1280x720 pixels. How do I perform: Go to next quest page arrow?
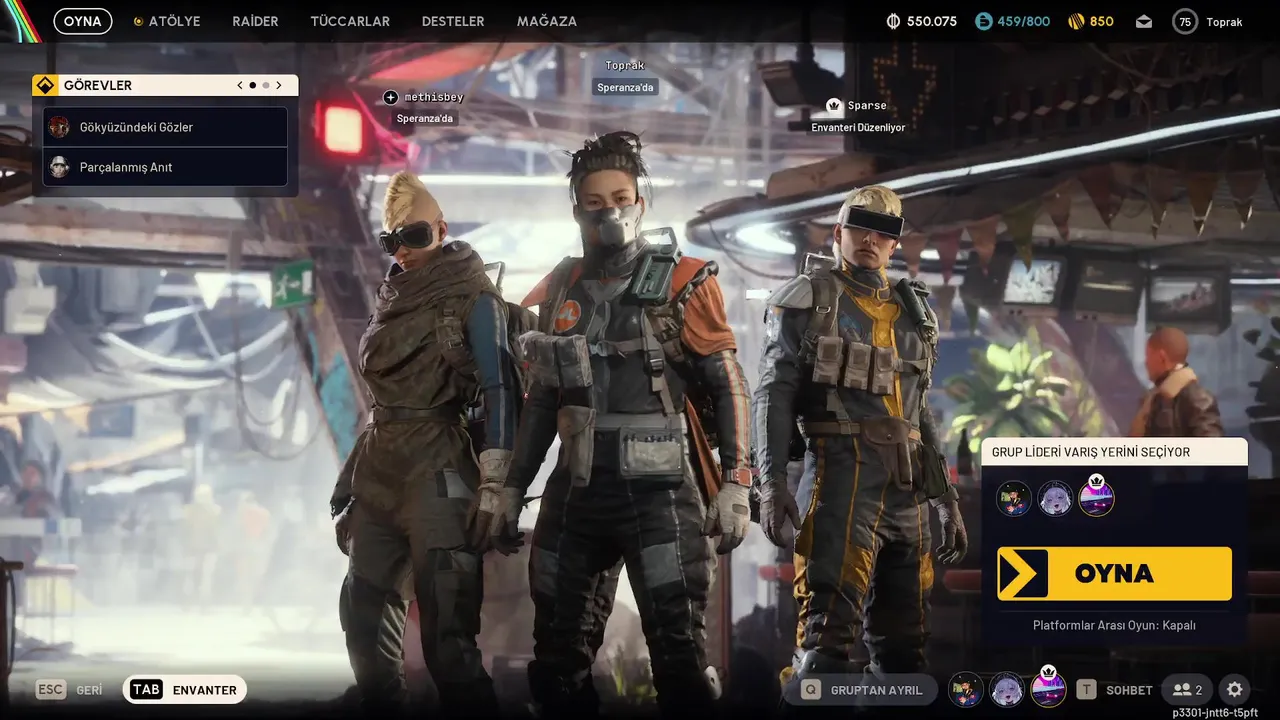click(x=279, y=85)
